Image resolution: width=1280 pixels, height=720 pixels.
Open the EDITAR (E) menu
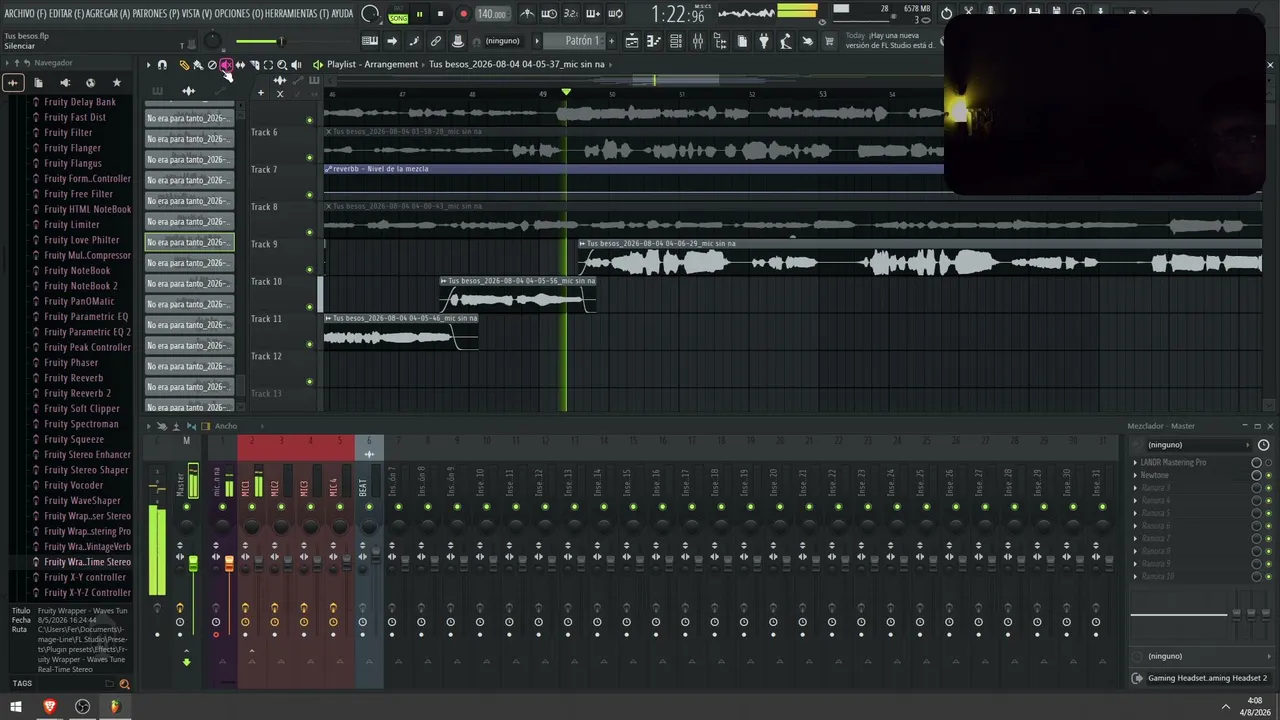(67, 14)
